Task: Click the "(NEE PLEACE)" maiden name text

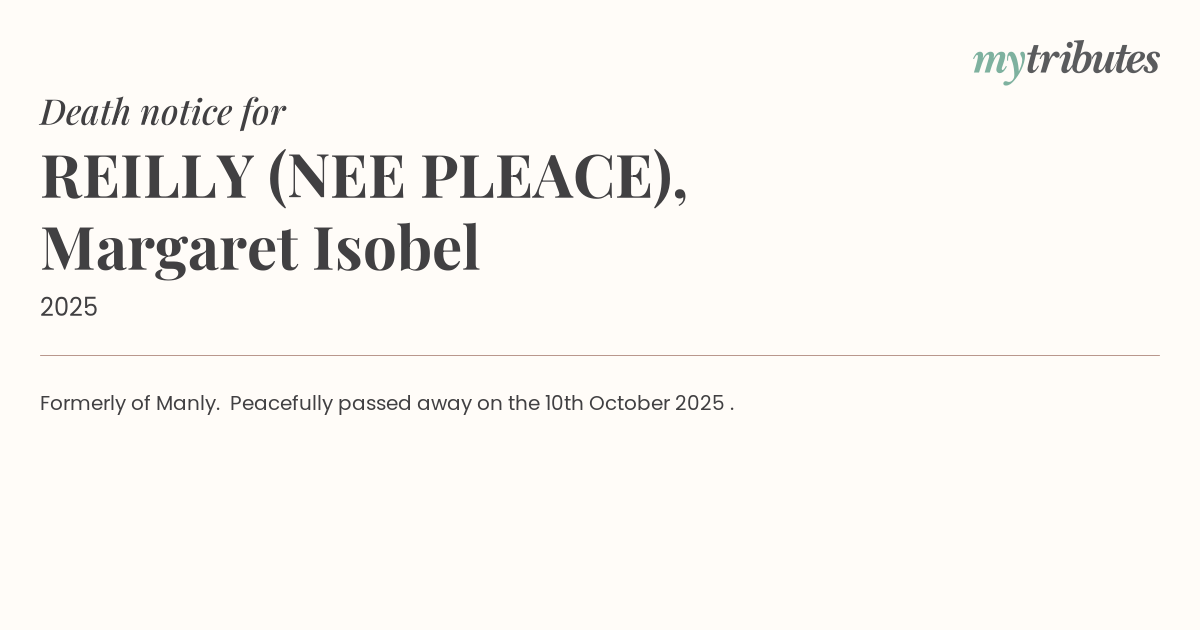Action: (477, 176)
